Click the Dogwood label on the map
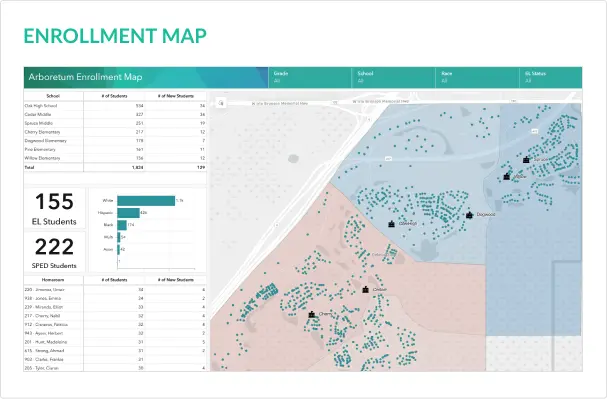This screenshot has width=607, height=399. coord(486,214)
